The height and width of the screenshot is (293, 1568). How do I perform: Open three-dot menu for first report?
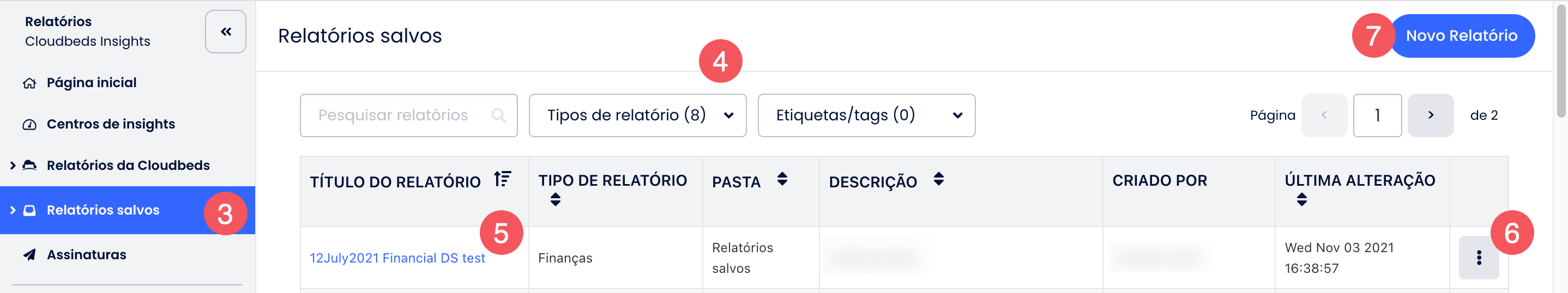pos(1479,258)
